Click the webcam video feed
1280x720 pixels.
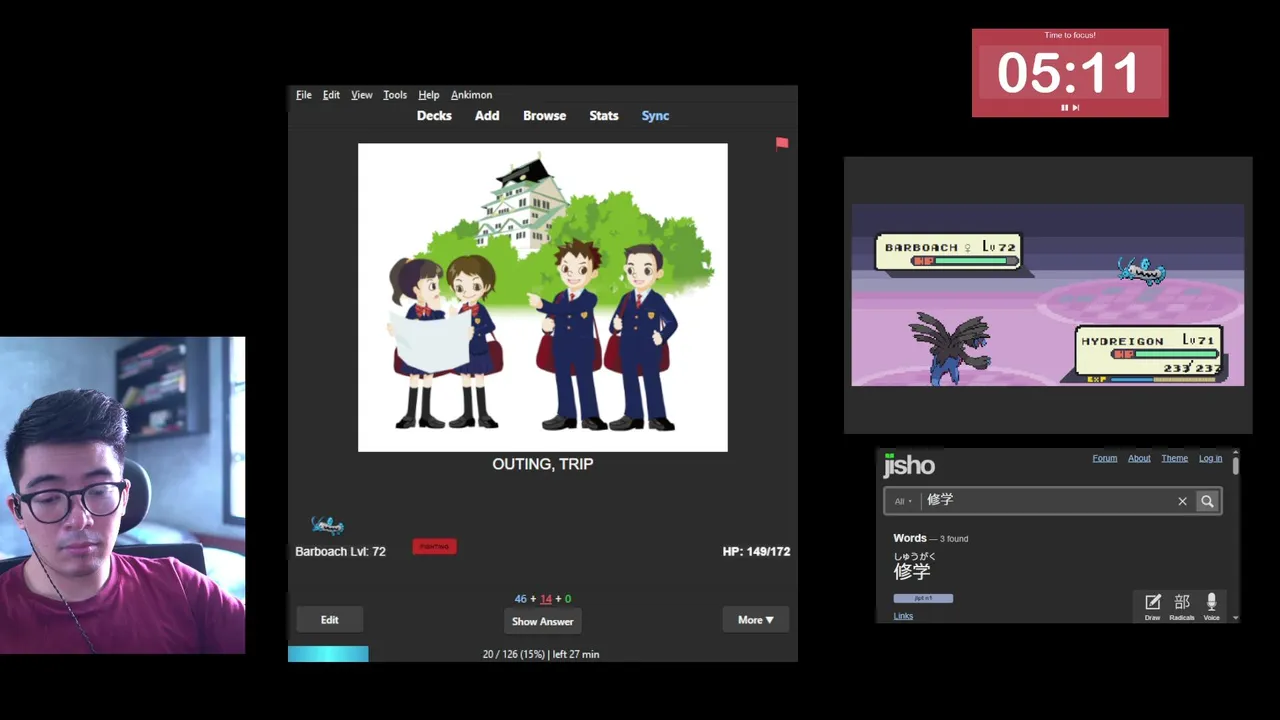click(122, 495)
